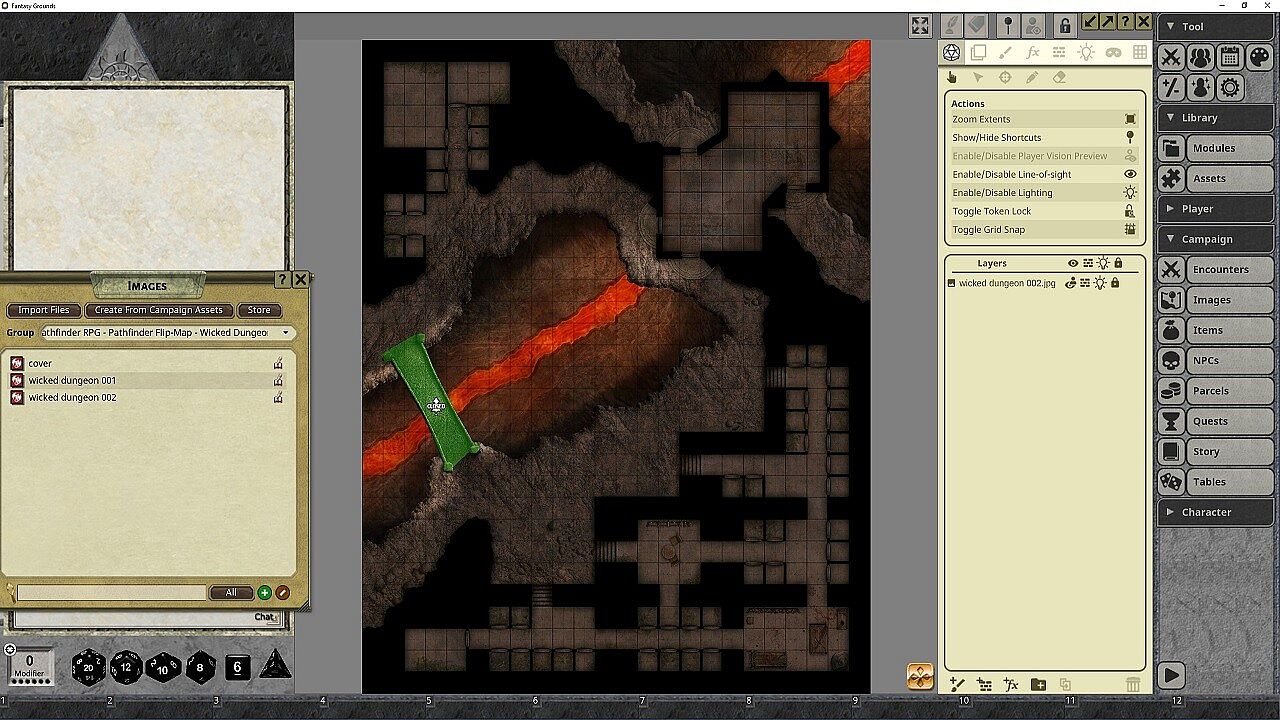
Task: Expand the Player sidebar section
Action: [1215, 208]
